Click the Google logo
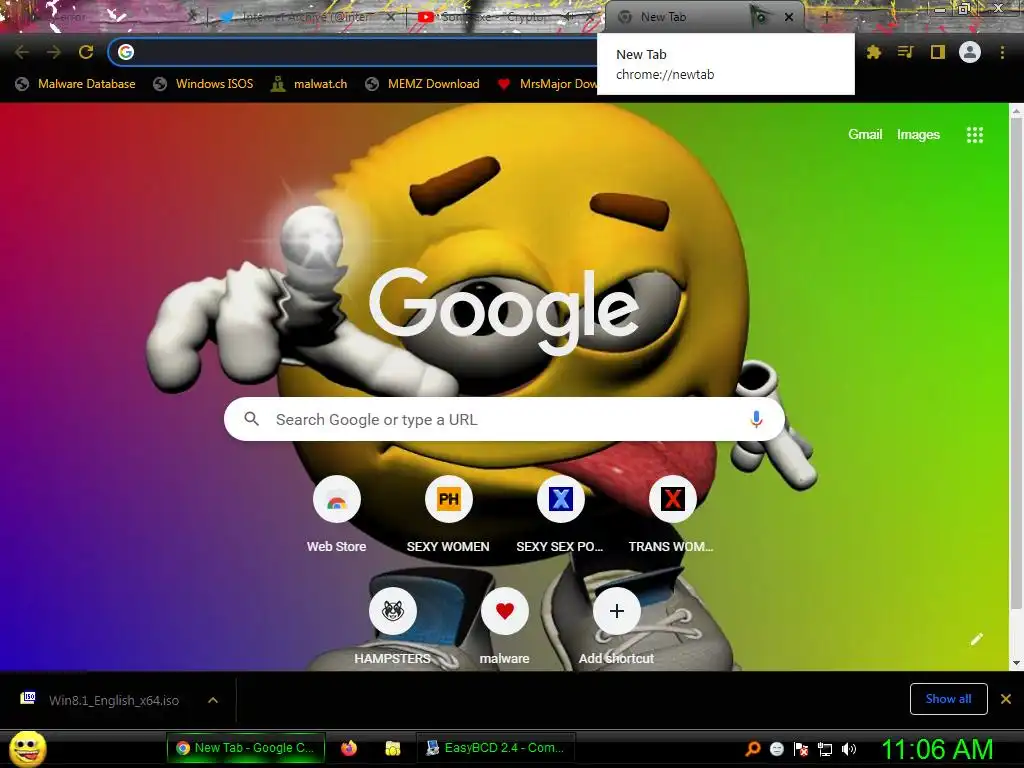 504,311
